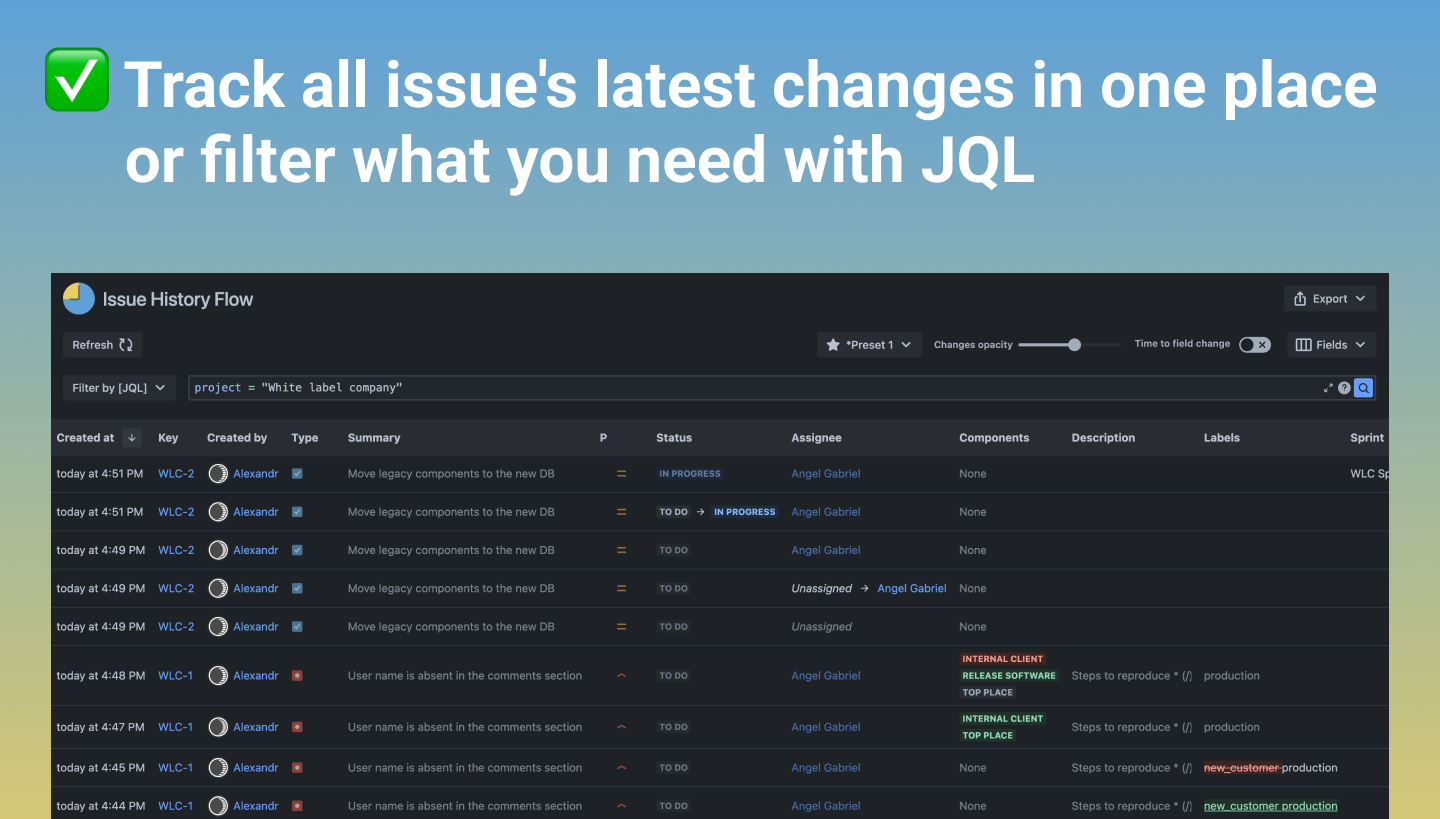Click the Assignee column header
Viewport: 1440px width, 819px height.
coord(816,438)
